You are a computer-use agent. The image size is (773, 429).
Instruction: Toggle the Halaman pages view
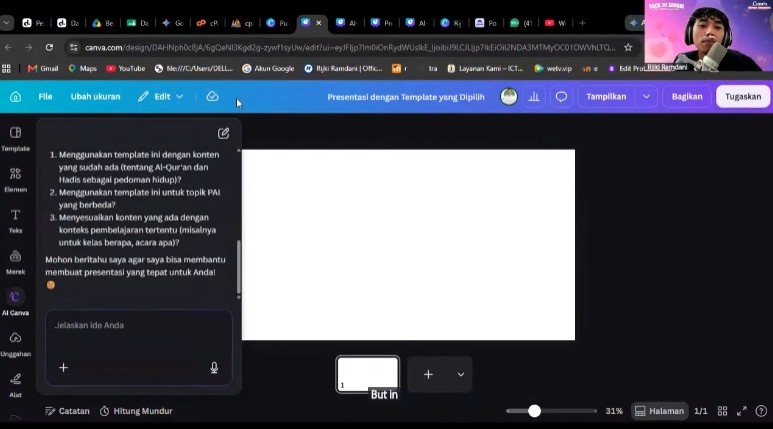tap(660, 411)
